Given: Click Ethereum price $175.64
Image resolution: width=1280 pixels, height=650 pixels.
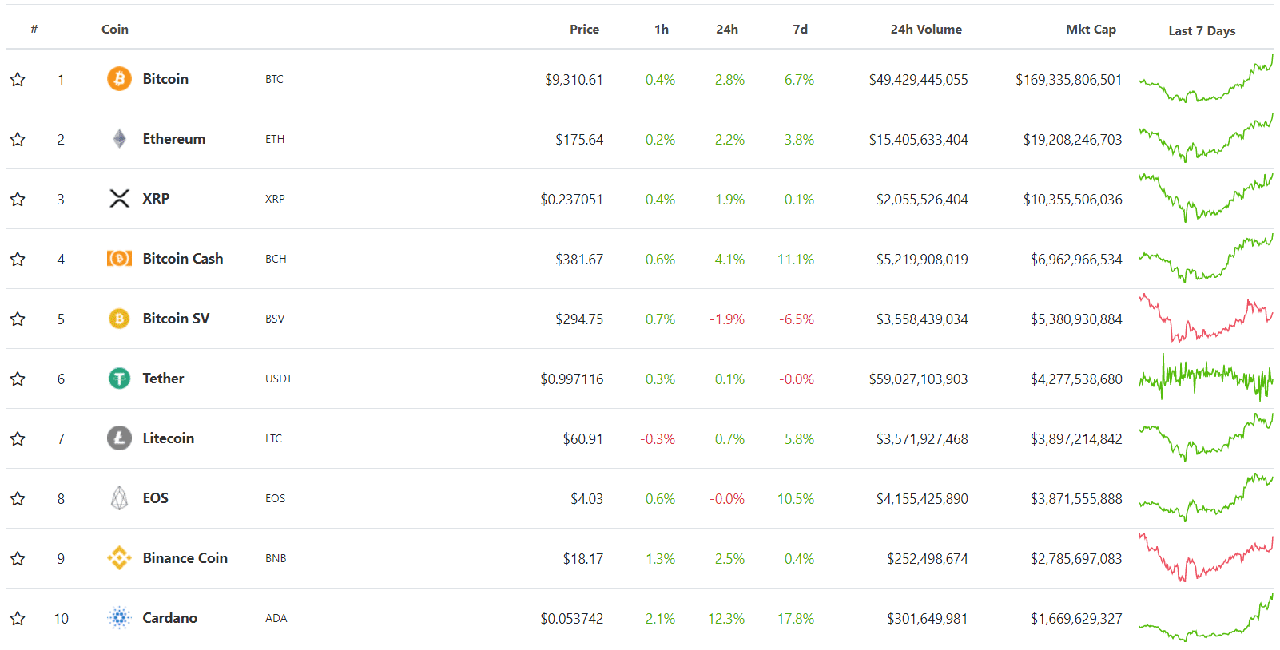Looking at the screenshot, I should [x=579, y=140].
